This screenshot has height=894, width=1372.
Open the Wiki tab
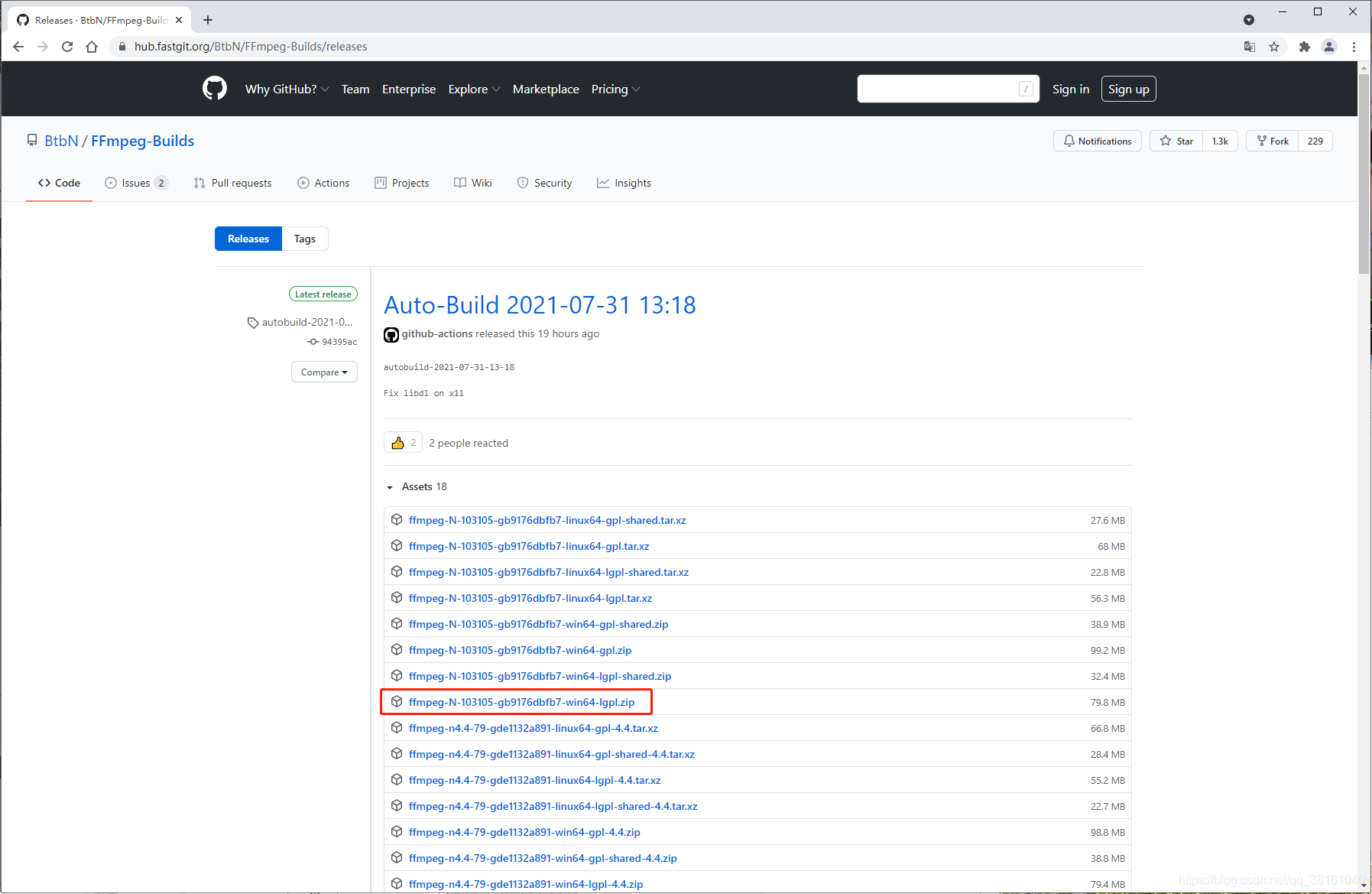point(473,183)
